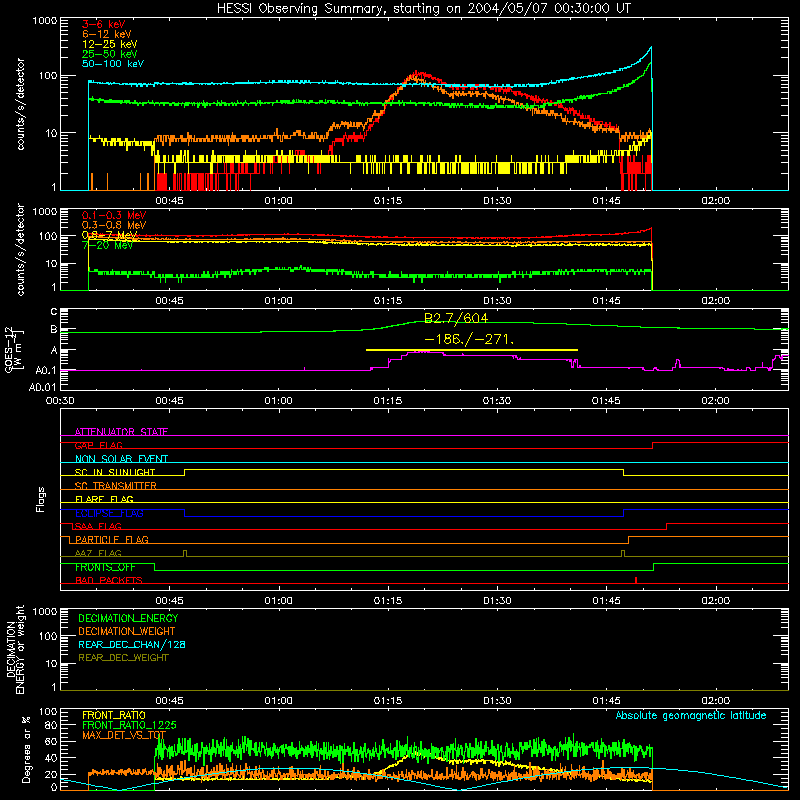Click the red bad-packets spike marker near 01:48
The height and width of the screenshot is (800, 800).
click(x=636, y=580)
